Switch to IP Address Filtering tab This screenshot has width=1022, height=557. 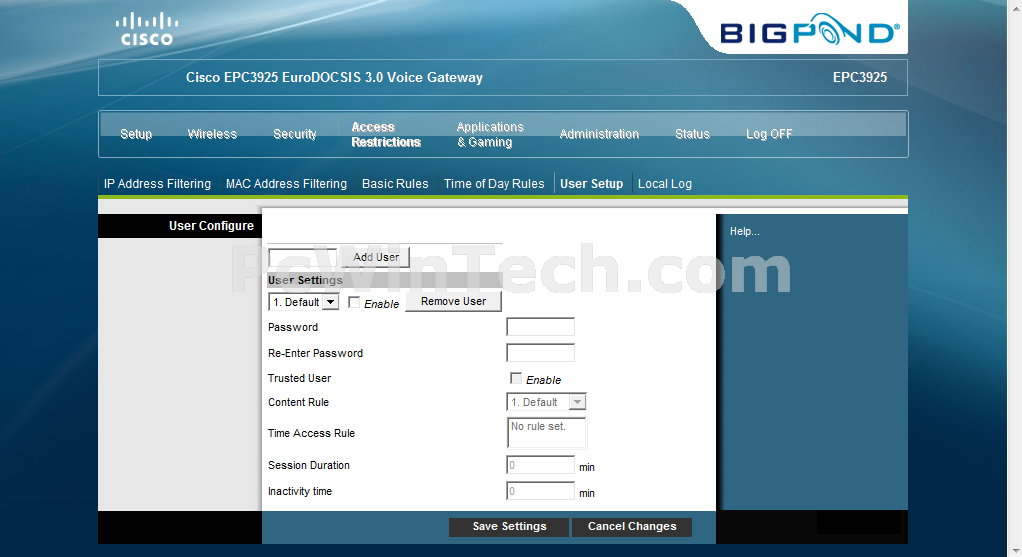[x=157, y=184]
